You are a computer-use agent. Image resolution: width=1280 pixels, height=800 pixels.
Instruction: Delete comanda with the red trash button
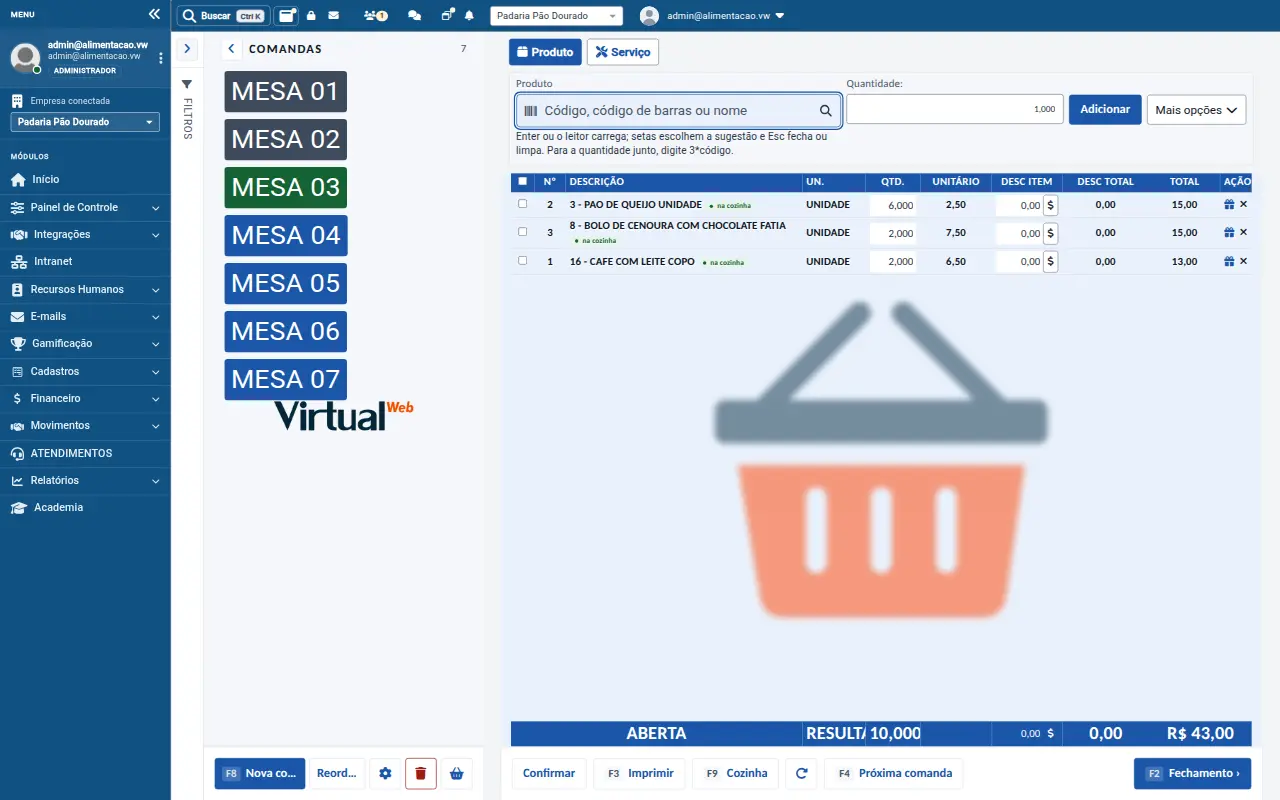click(x=421, y=773)
